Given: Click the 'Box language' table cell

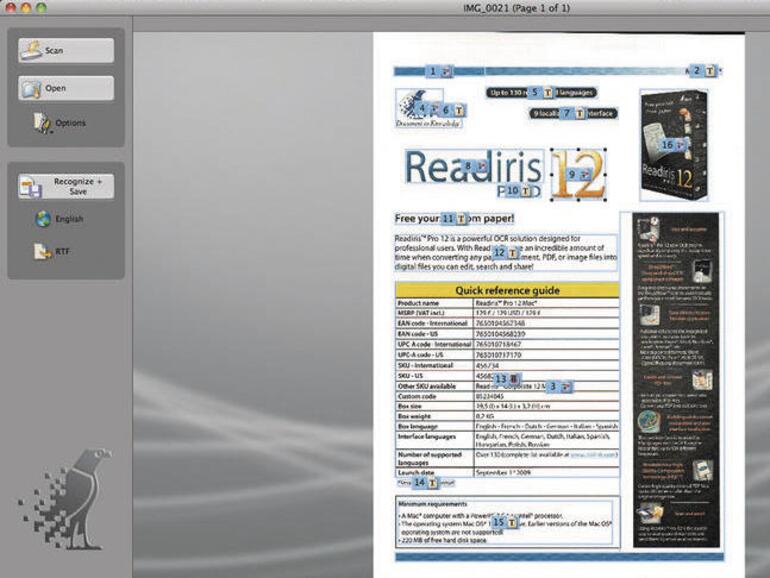Looking at the screenshot, I should pyautogui.click(x=434, y=427).
